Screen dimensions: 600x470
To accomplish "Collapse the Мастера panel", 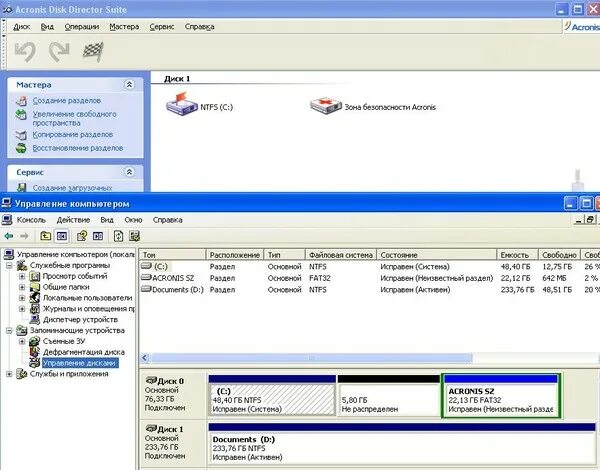I will click(x=129, y=85).
